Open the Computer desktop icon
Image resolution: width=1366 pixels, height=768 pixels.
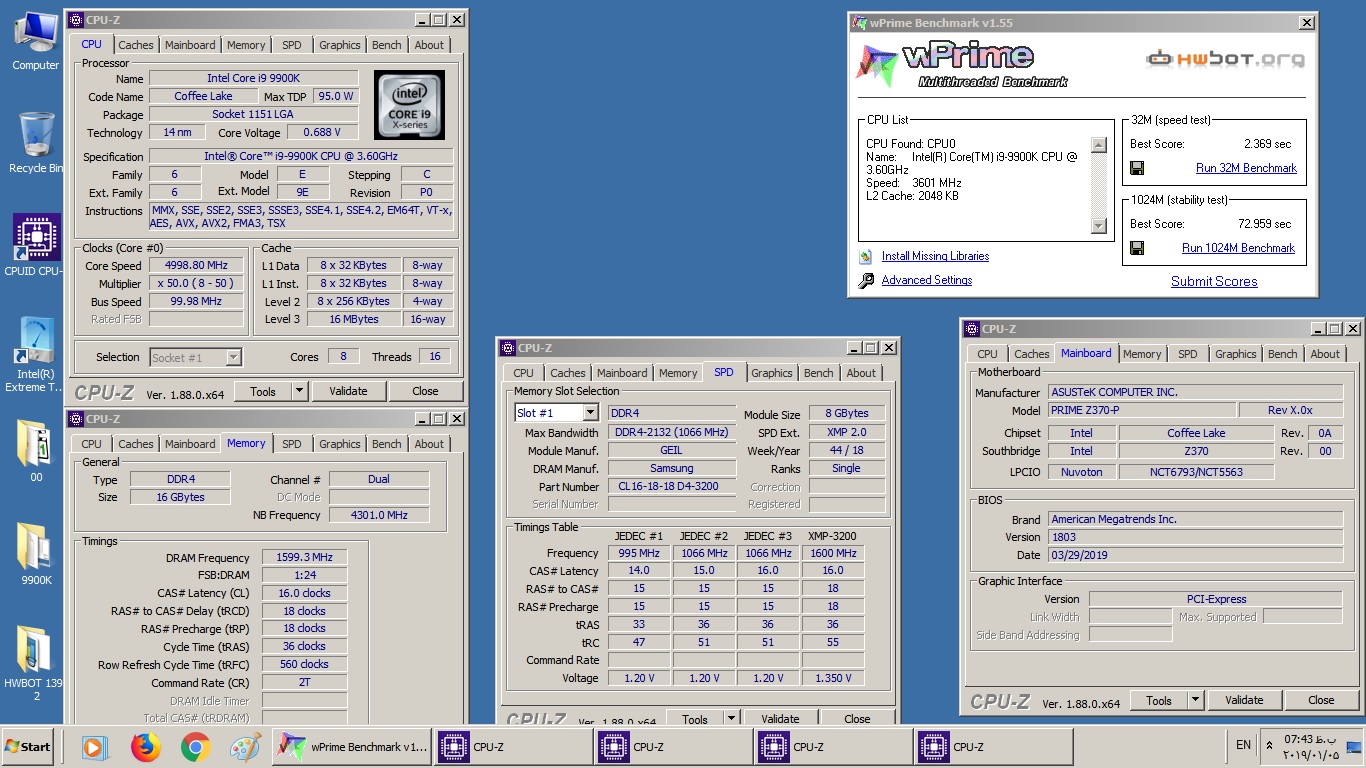tap(35, 40)
